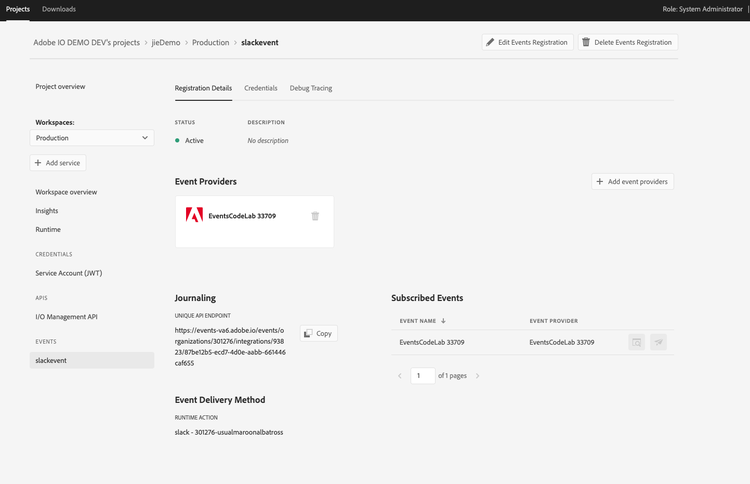The image size is (750, 484).
Task: Click the view sample payload icon in event row
Action: pos(636,342)
